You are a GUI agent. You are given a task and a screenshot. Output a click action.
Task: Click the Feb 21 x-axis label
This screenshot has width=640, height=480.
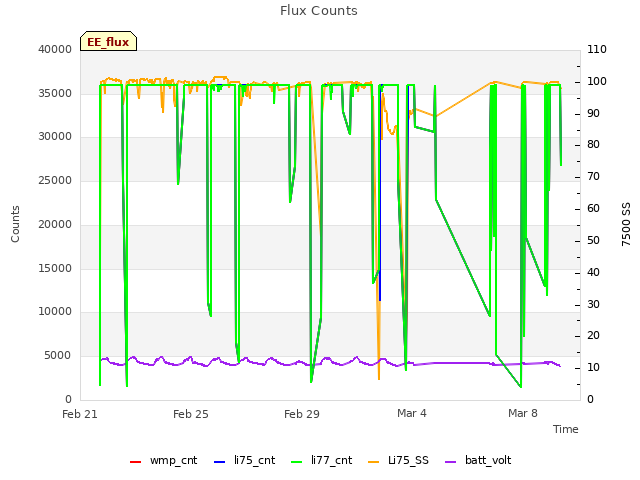(x=80, y=414)
